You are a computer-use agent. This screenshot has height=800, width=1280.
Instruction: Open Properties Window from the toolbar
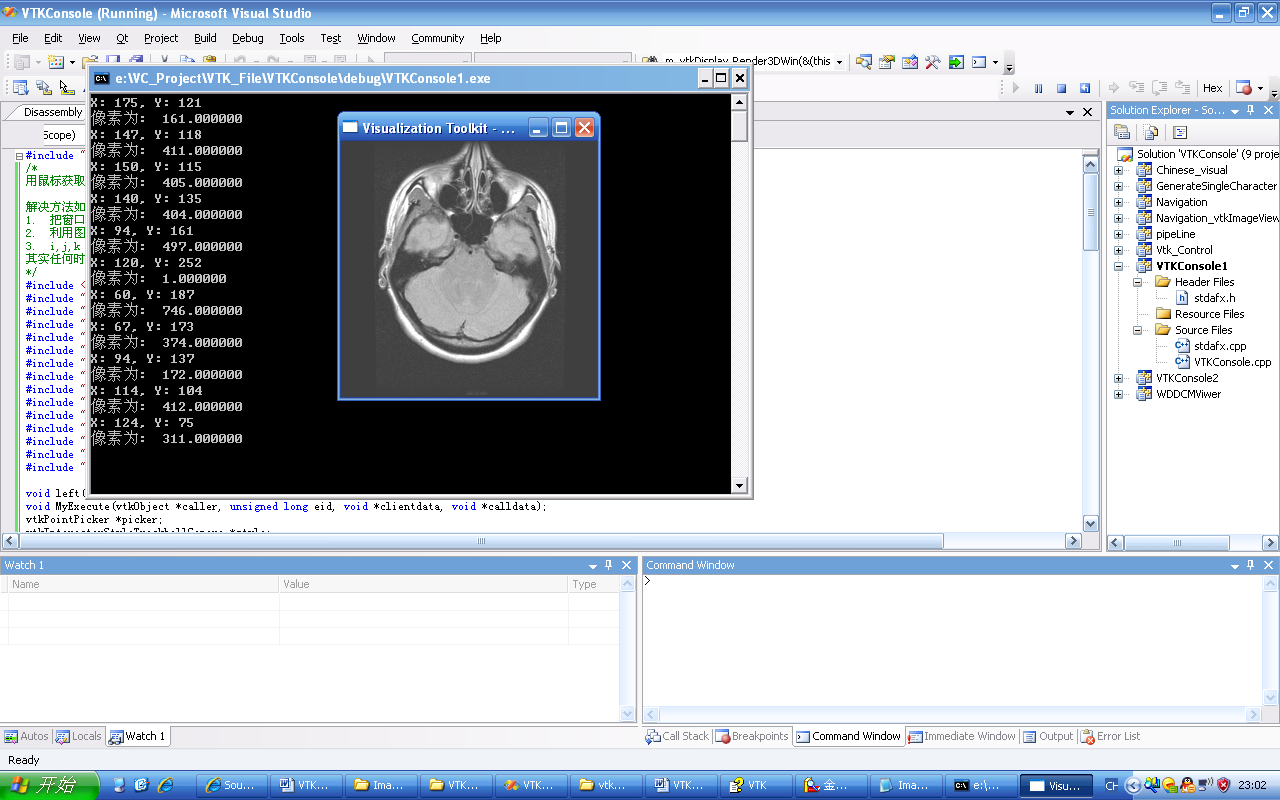click(x=887, y=62)
